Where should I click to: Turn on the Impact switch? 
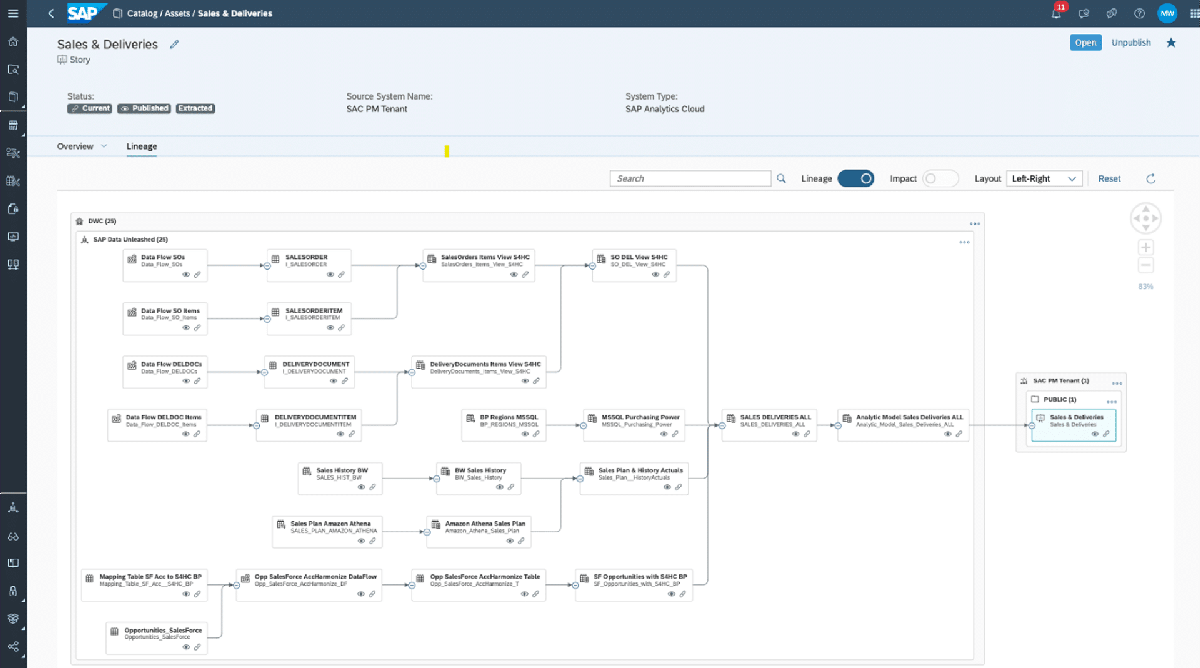[x=941, y=178]
